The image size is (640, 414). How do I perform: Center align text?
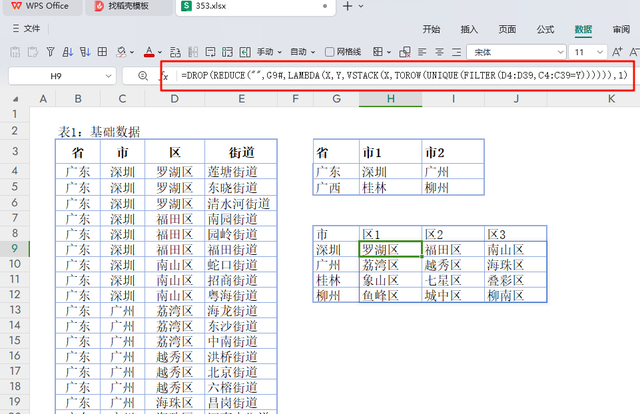[439, 52]
